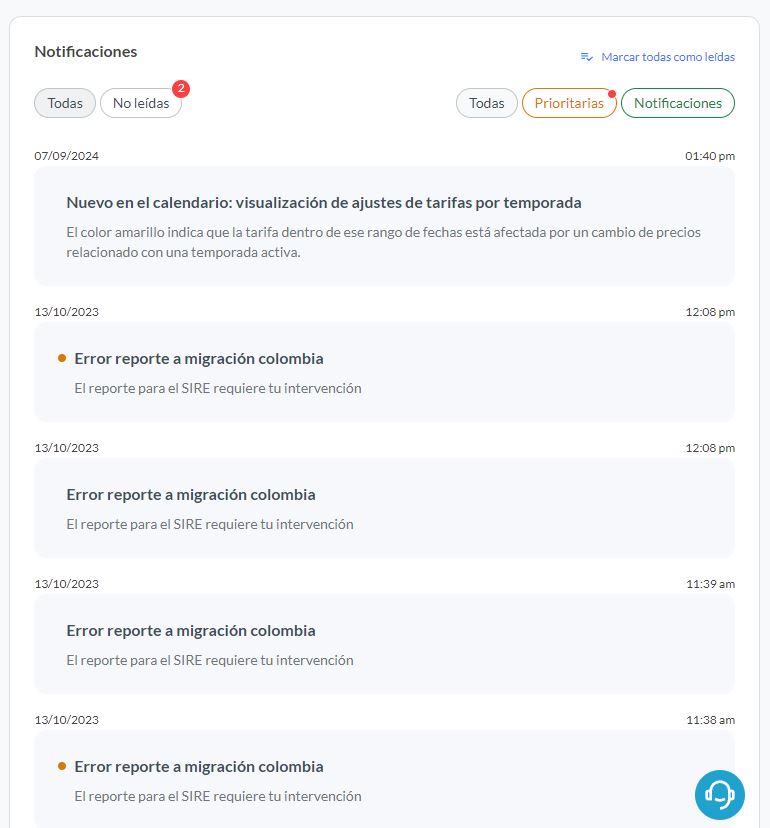Select the left Todas filter tab

65,103
